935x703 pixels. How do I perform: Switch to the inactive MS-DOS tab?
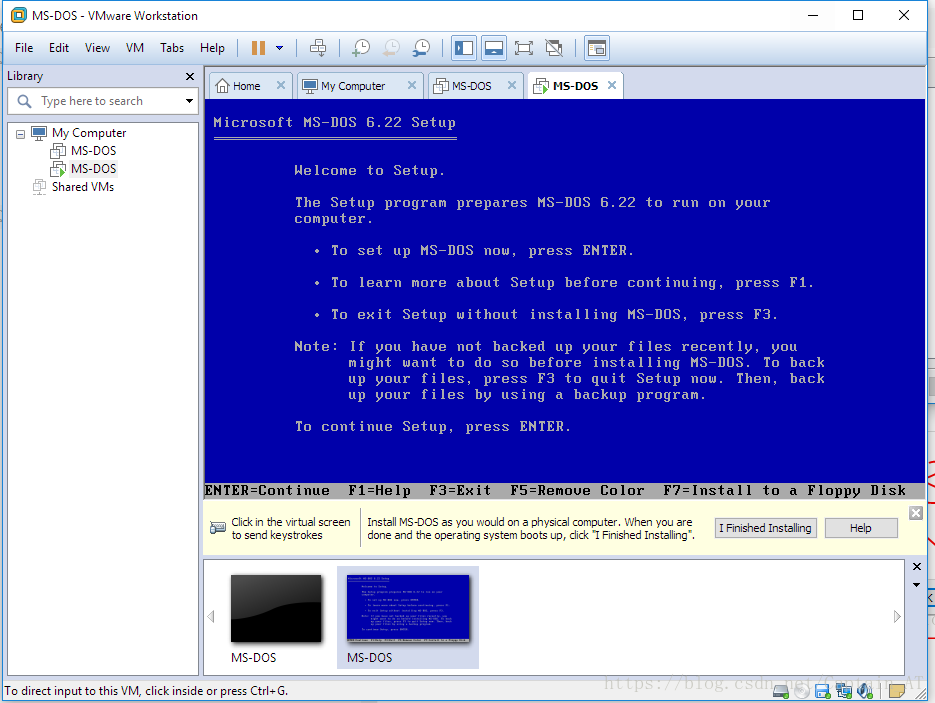pos(471,86)
